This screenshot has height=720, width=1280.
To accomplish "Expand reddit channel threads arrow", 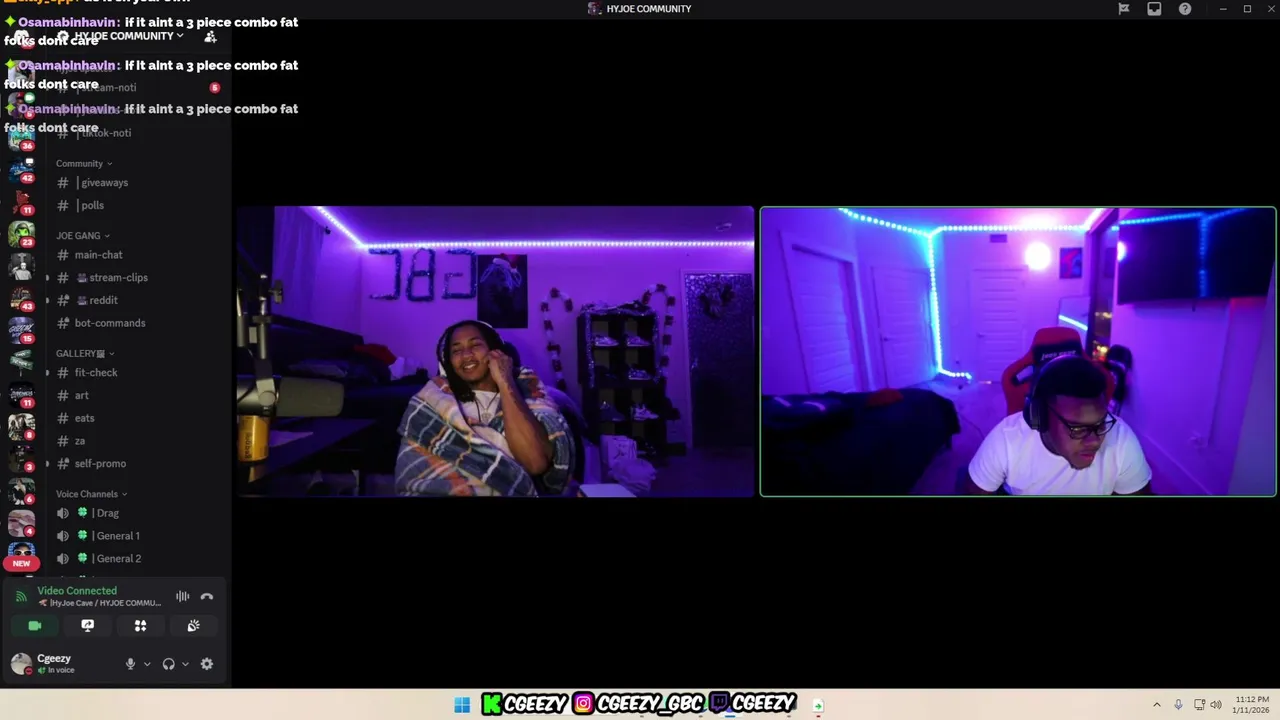I will pyautogui.click(x=47, y=300).
